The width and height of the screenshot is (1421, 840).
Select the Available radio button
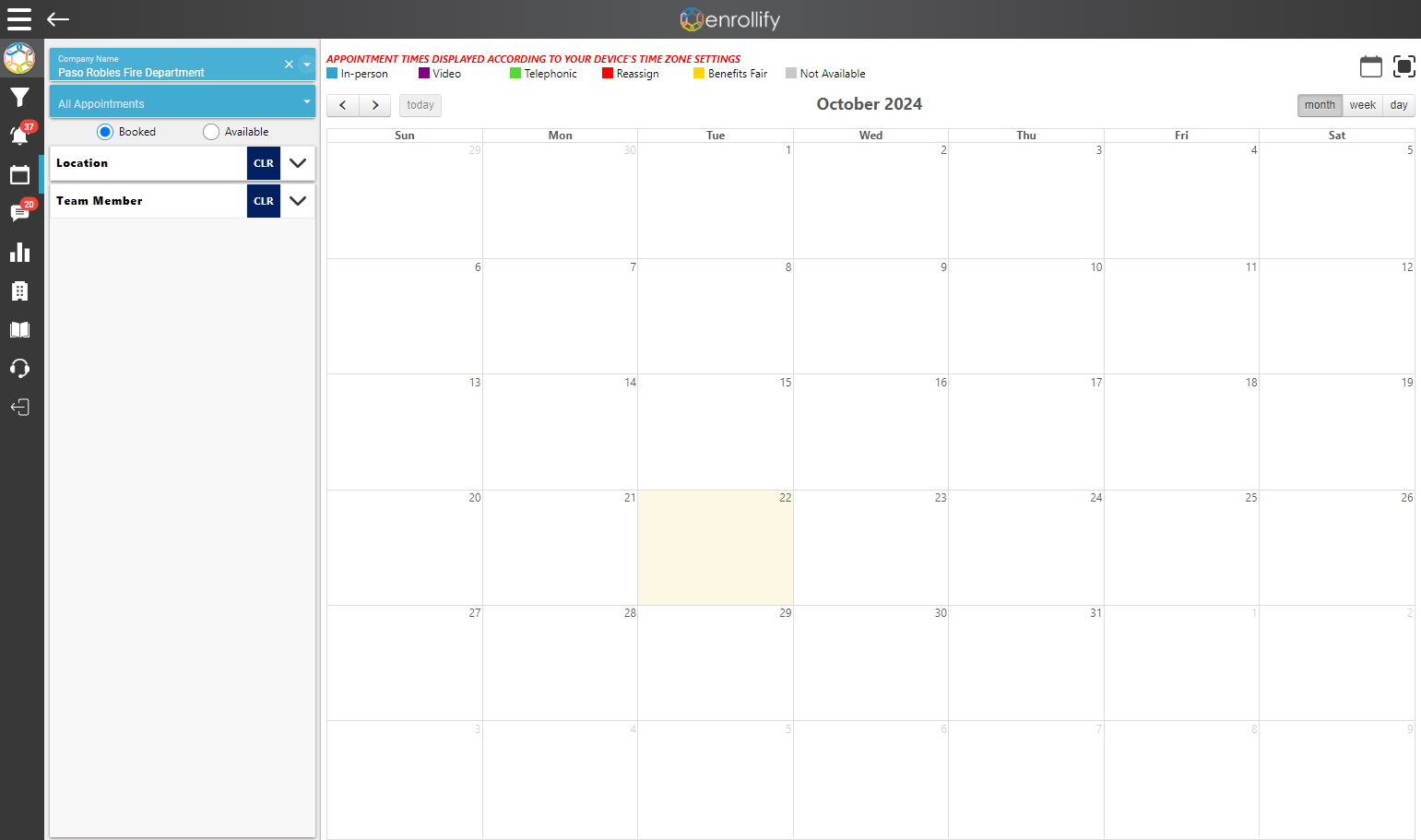[211, 132]
